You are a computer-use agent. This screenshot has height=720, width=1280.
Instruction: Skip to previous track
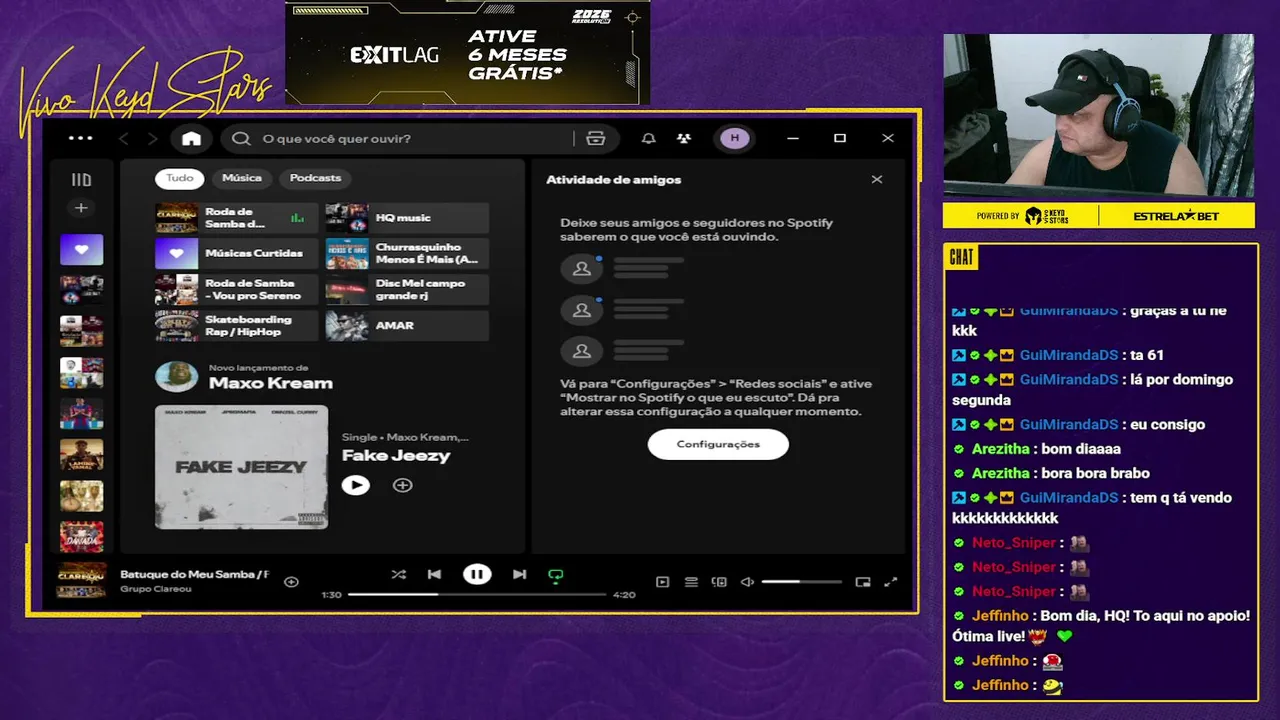434,575
